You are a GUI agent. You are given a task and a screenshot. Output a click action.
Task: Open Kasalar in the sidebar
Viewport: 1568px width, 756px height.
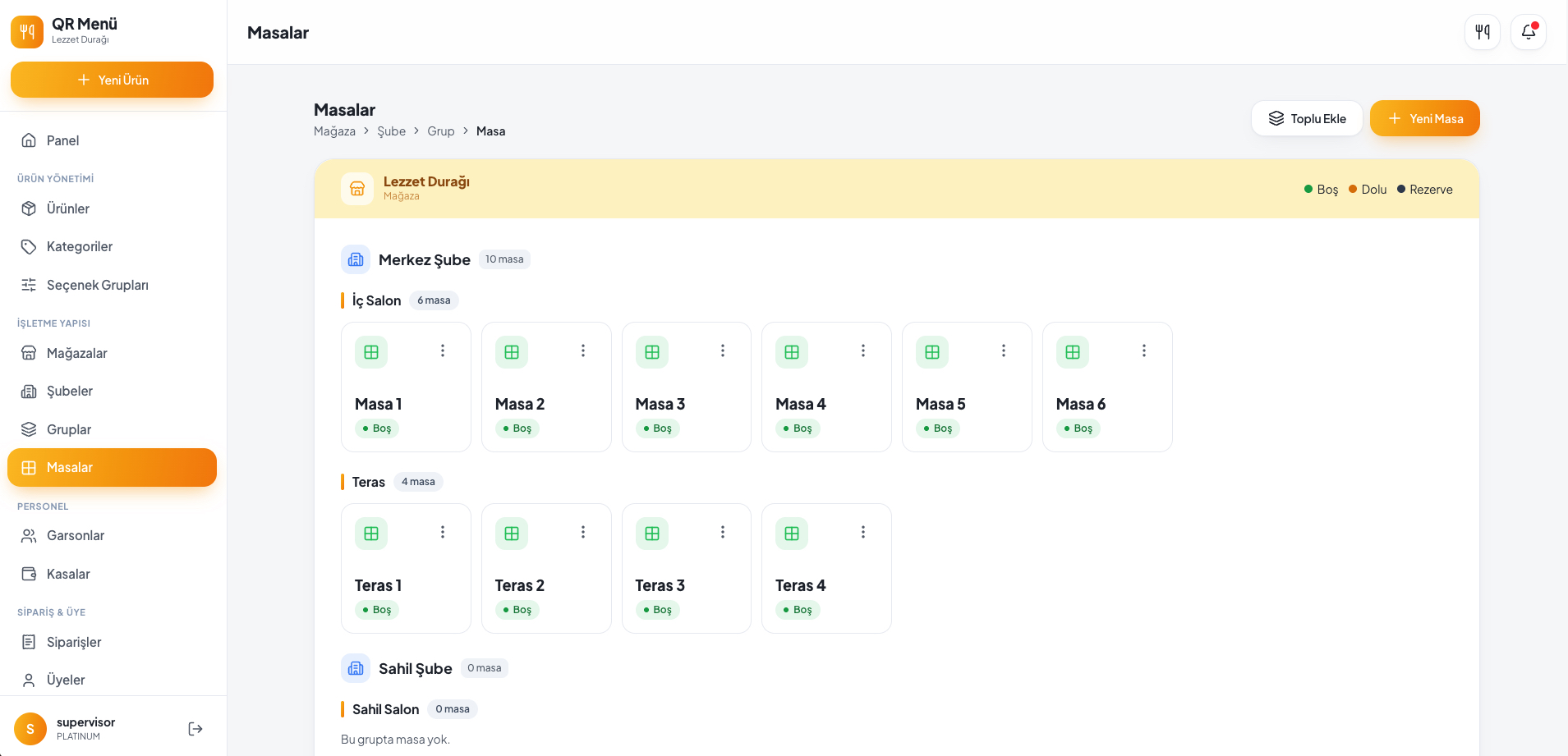112,574
